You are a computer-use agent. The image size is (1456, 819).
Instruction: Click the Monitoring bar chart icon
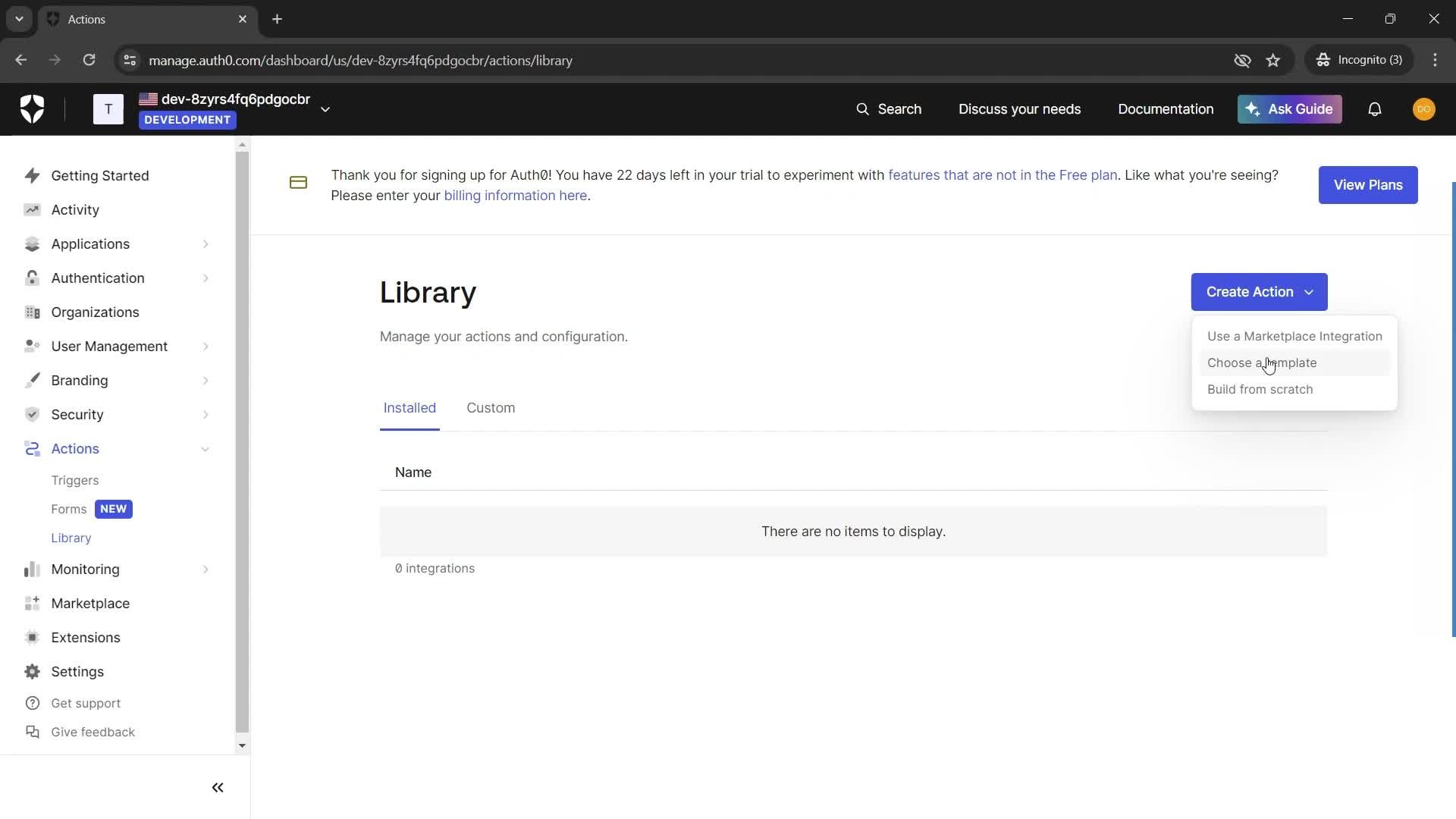[32, 570]
